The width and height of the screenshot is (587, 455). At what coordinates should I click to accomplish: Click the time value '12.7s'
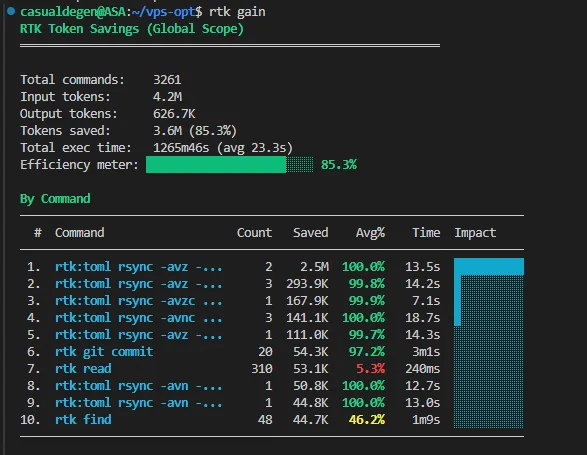(422, 385)
